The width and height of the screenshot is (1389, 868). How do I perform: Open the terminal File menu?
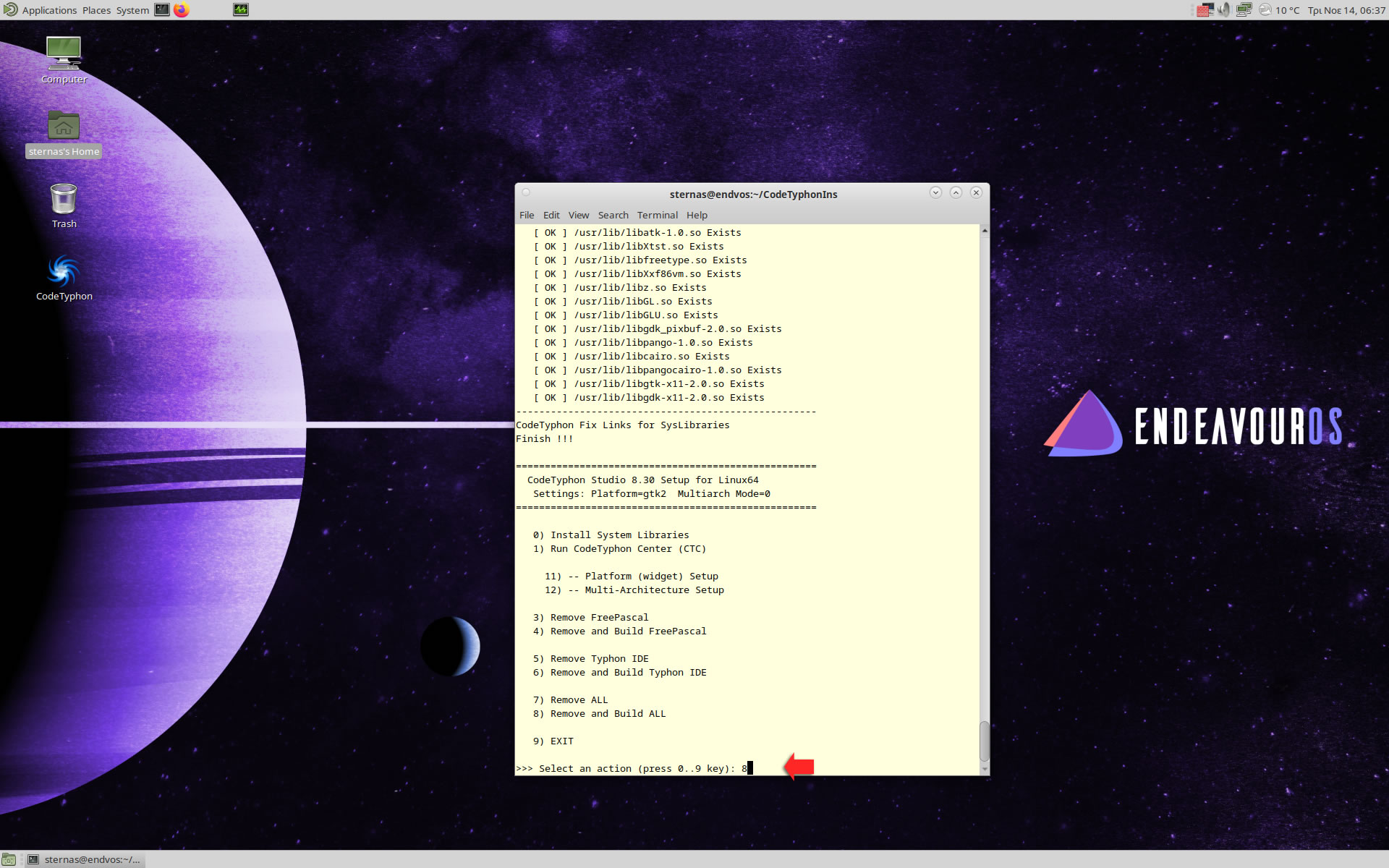(x=527, y=215)
